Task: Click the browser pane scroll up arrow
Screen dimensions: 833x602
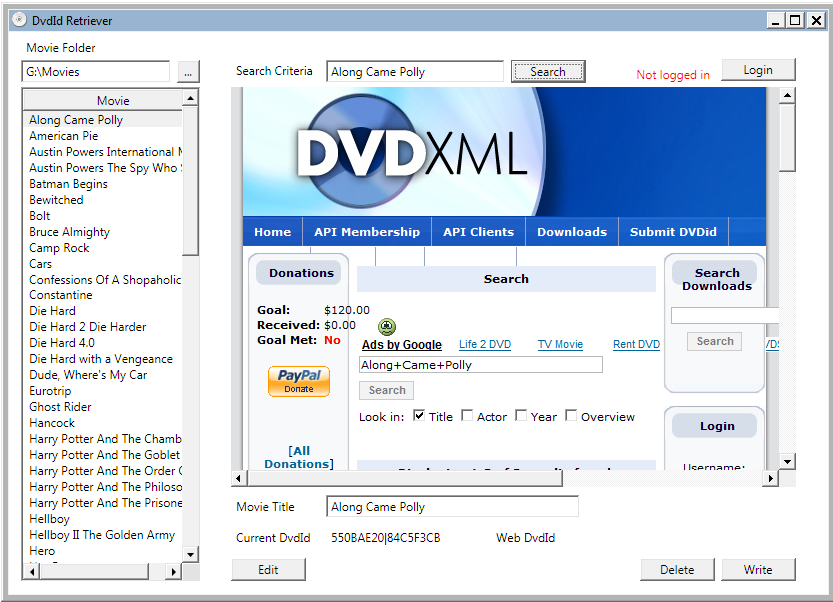Action: (787, 96)
